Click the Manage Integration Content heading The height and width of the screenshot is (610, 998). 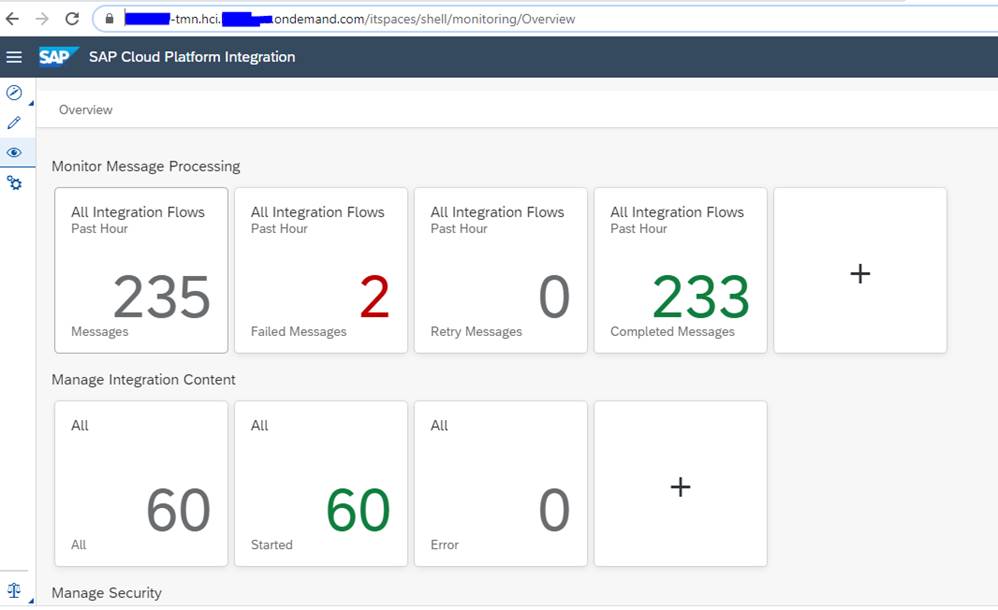(143, 379)
